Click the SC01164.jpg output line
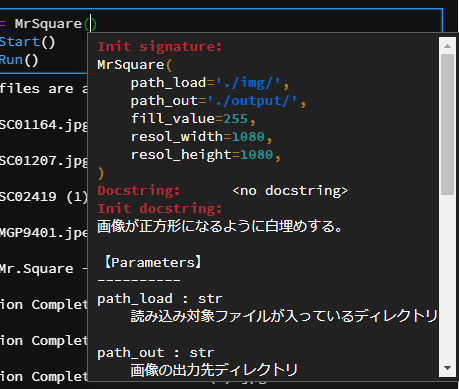Image resolution: width=459 pixels, height=389 pixels. click(x=44, y=125)
